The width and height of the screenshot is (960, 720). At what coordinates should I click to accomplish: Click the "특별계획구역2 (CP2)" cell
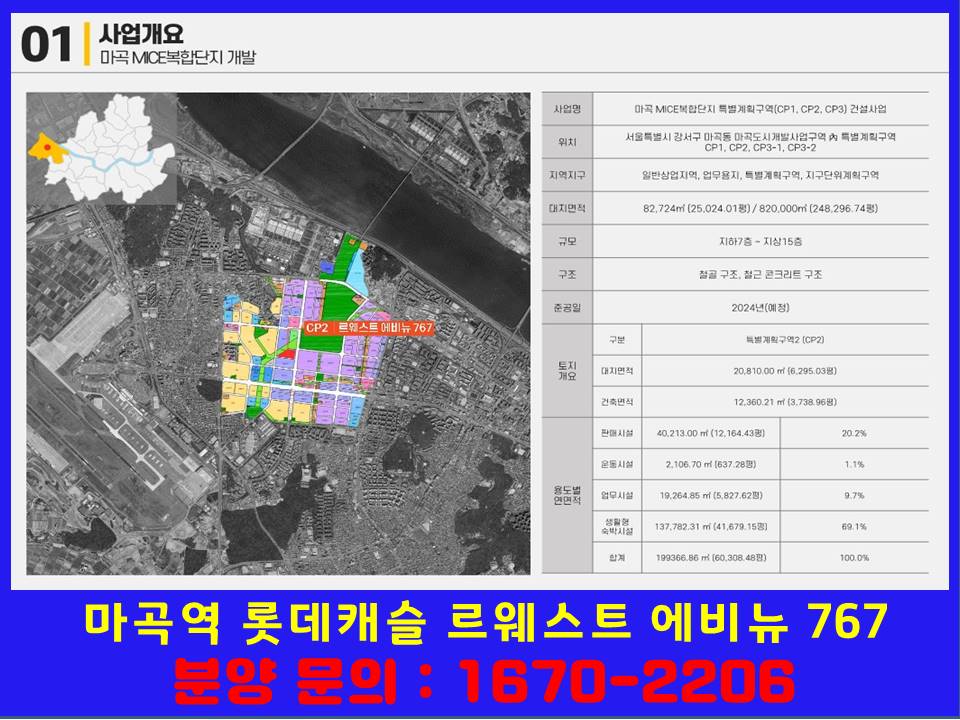(785, 340)
